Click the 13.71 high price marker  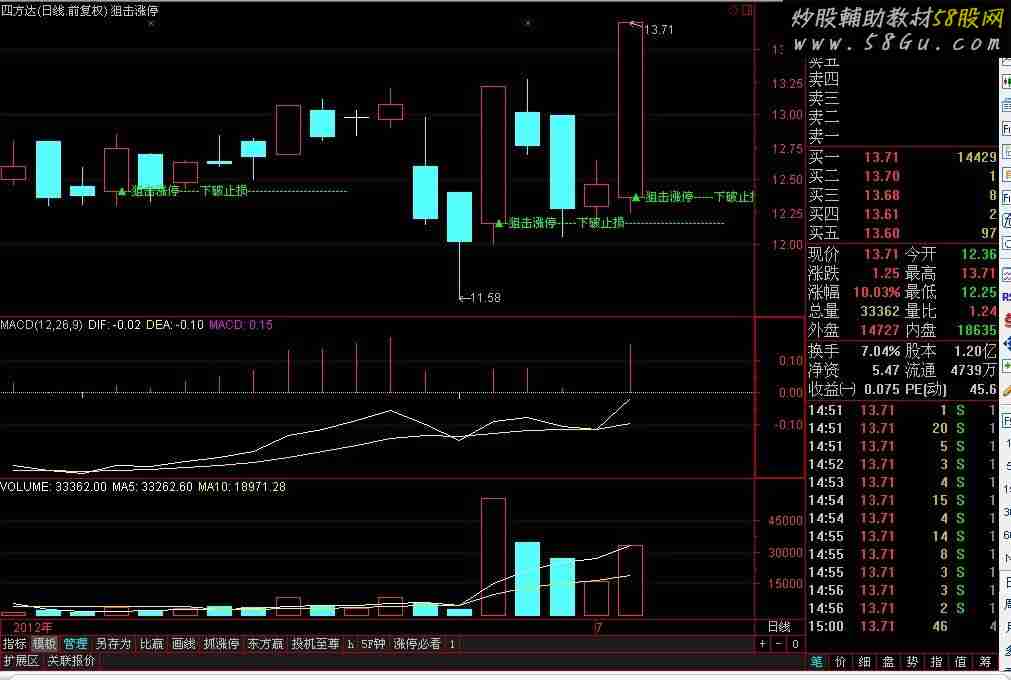click(658, 30)
